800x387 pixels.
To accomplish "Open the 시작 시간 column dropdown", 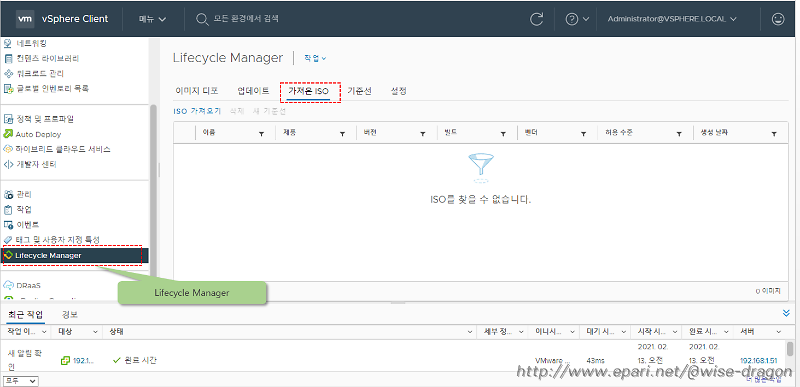I will click(674, 332).
